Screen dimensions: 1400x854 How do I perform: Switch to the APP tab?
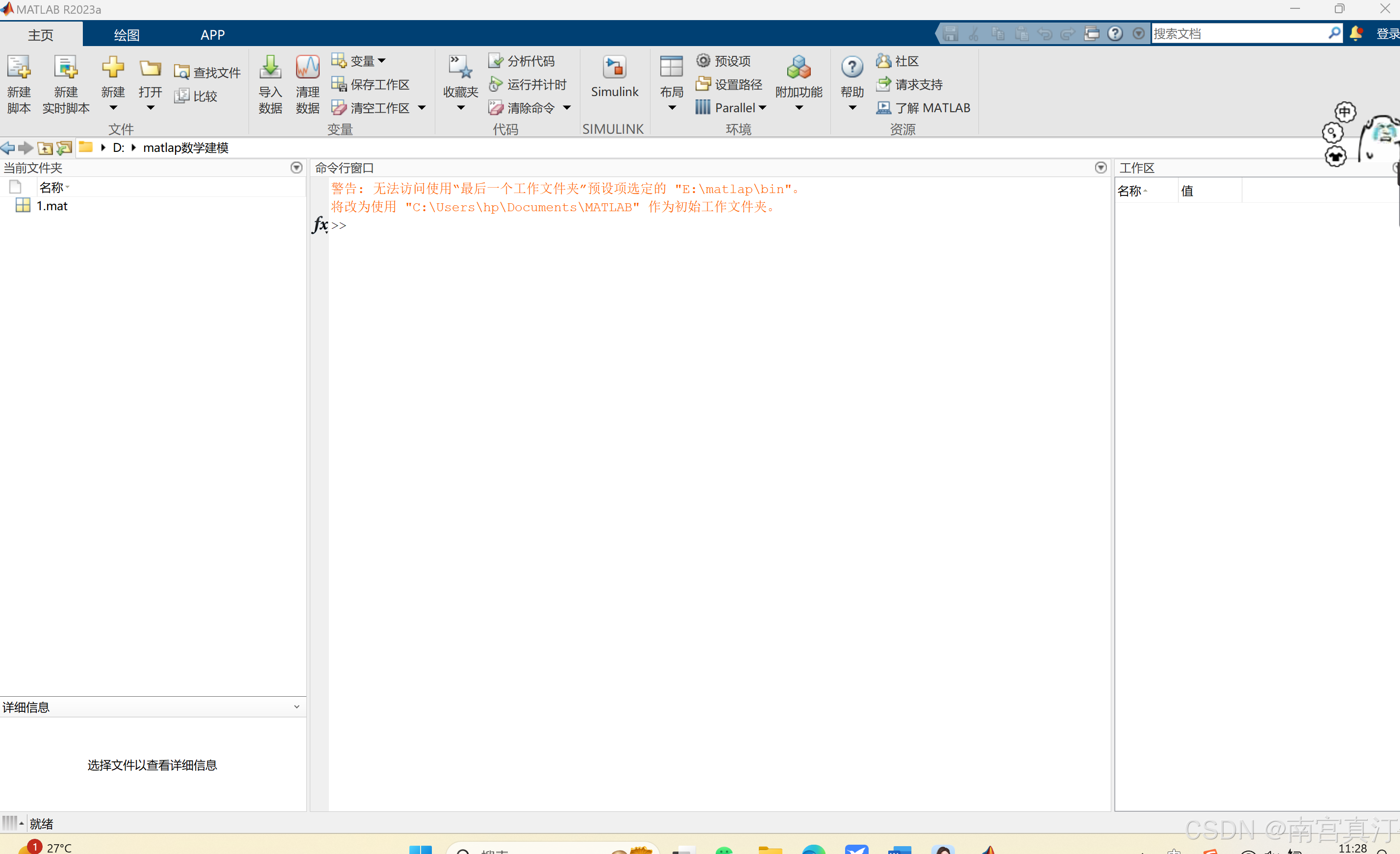213,35
